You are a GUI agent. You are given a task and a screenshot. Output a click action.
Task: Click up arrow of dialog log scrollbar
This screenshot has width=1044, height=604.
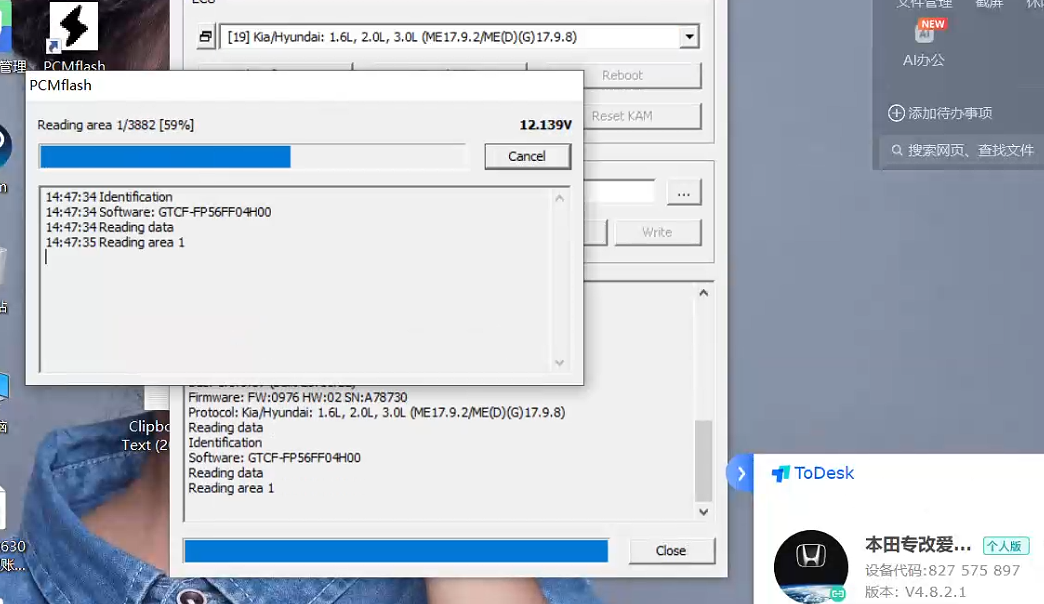pos(559,198)
